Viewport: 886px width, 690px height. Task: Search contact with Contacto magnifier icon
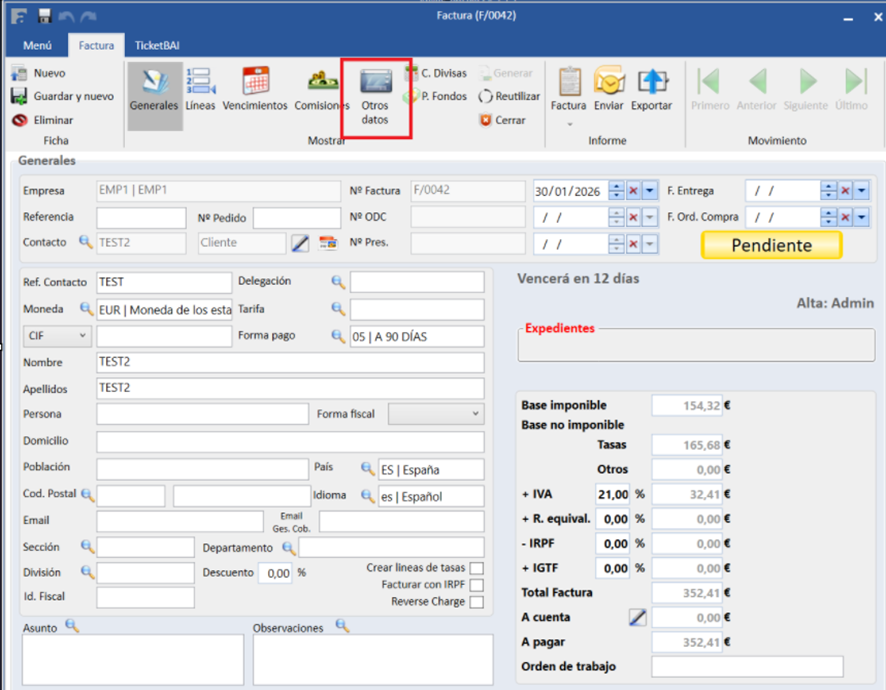click(85, 242)
